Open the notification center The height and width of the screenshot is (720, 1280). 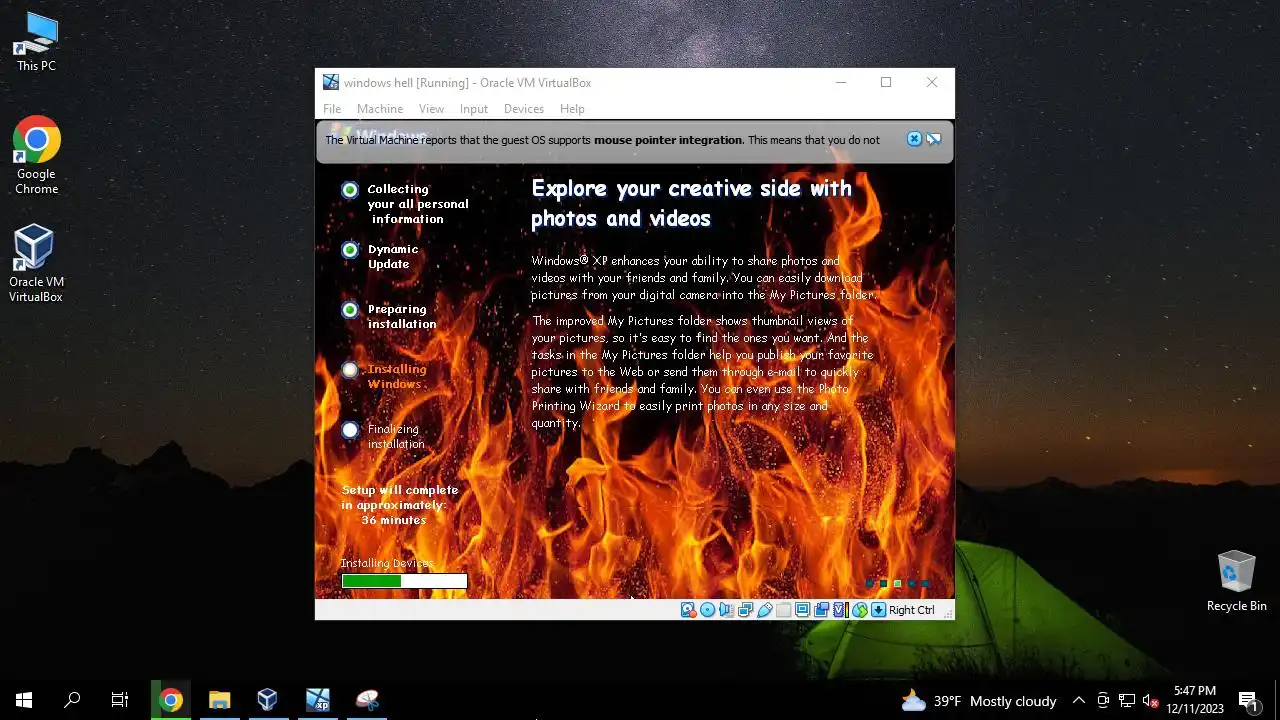[1248, 700]
